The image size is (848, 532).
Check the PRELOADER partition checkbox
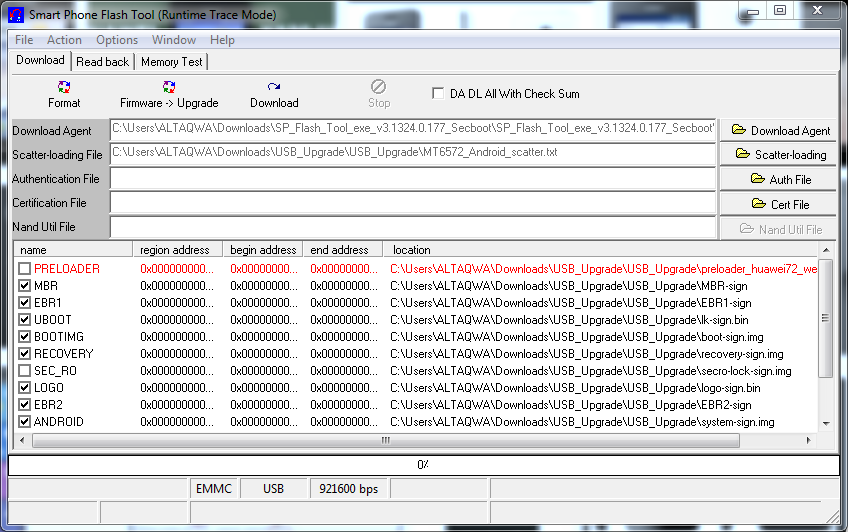coord(24,269)
